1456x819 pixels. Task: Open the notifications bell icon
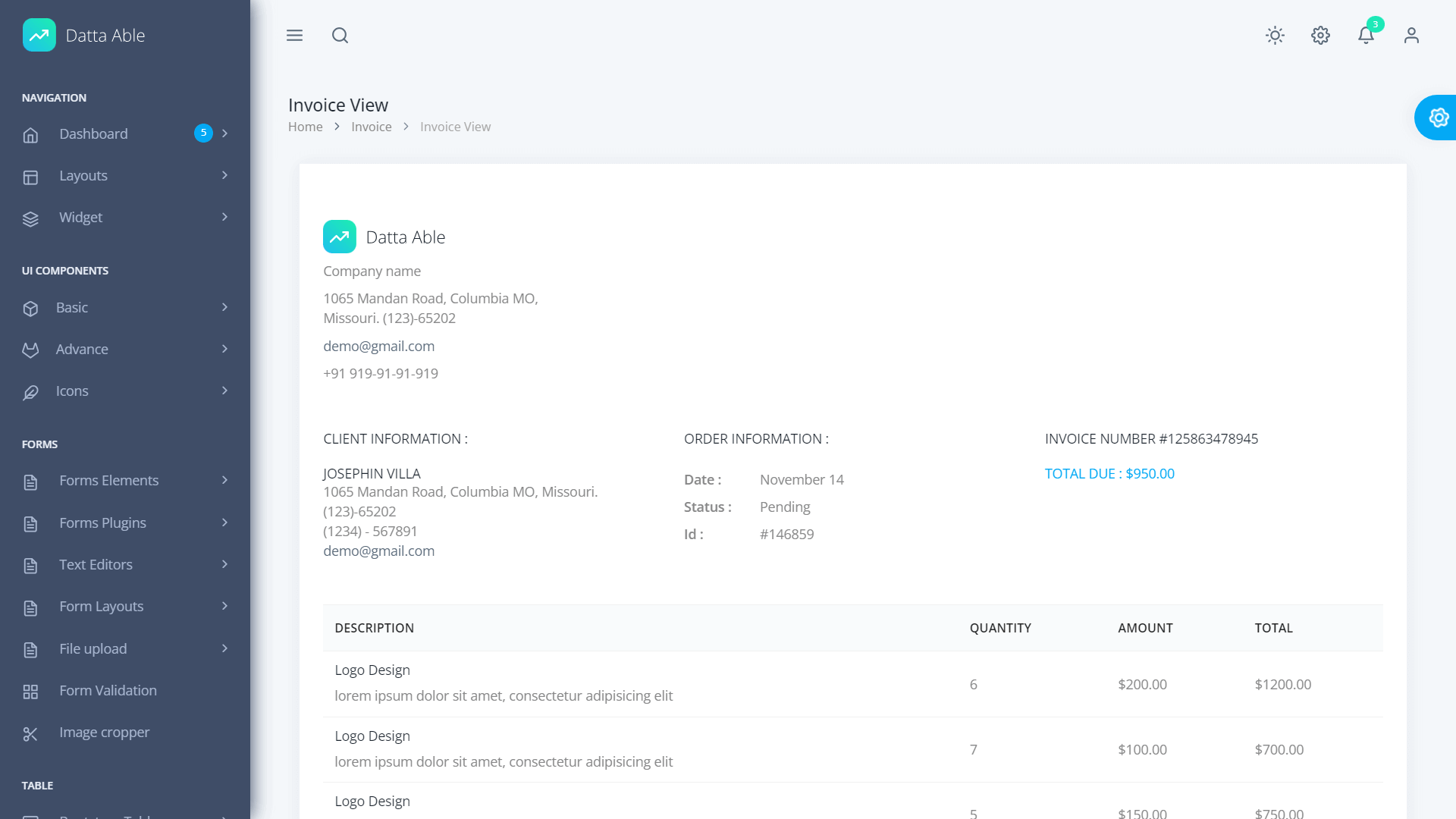(1366, 36)
